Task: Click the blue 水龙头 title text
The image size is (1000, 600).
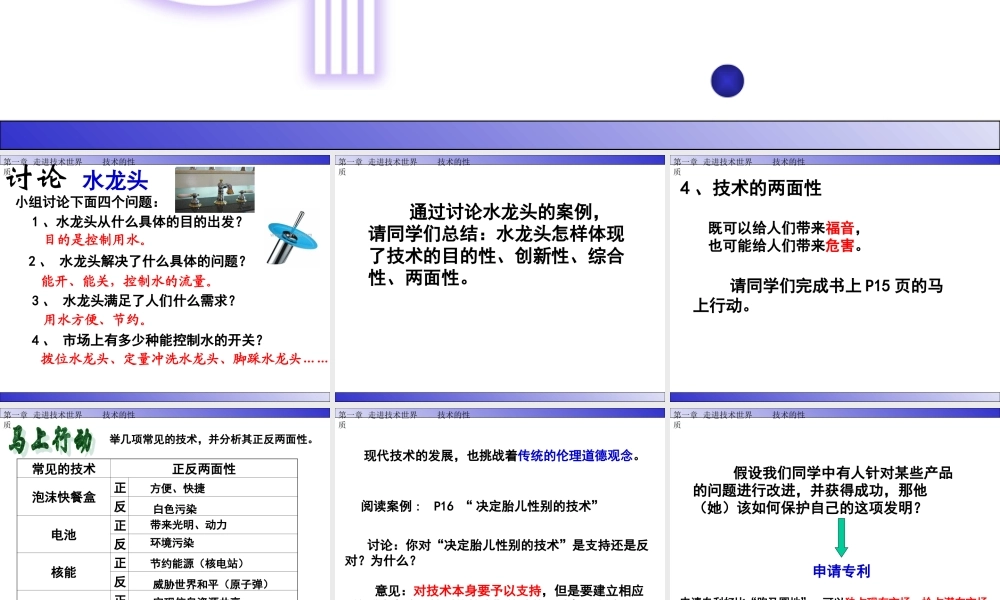Action: 115,181
